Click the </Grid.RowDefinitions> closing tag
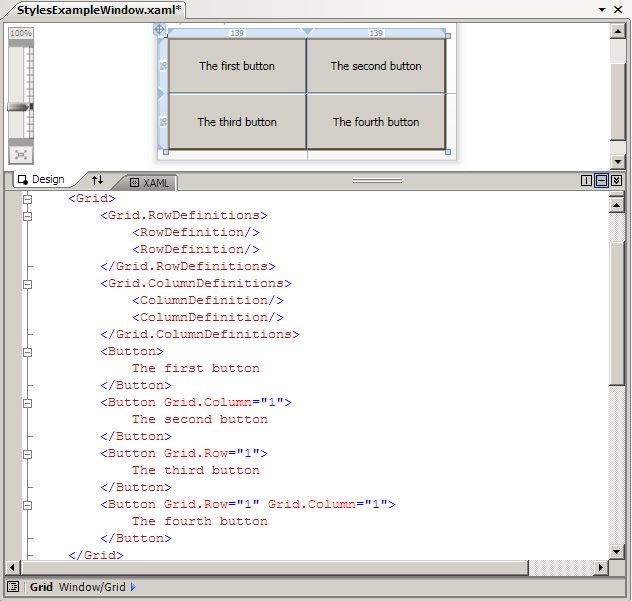Viewport: 632px width, 601px height. click(188, 266)
